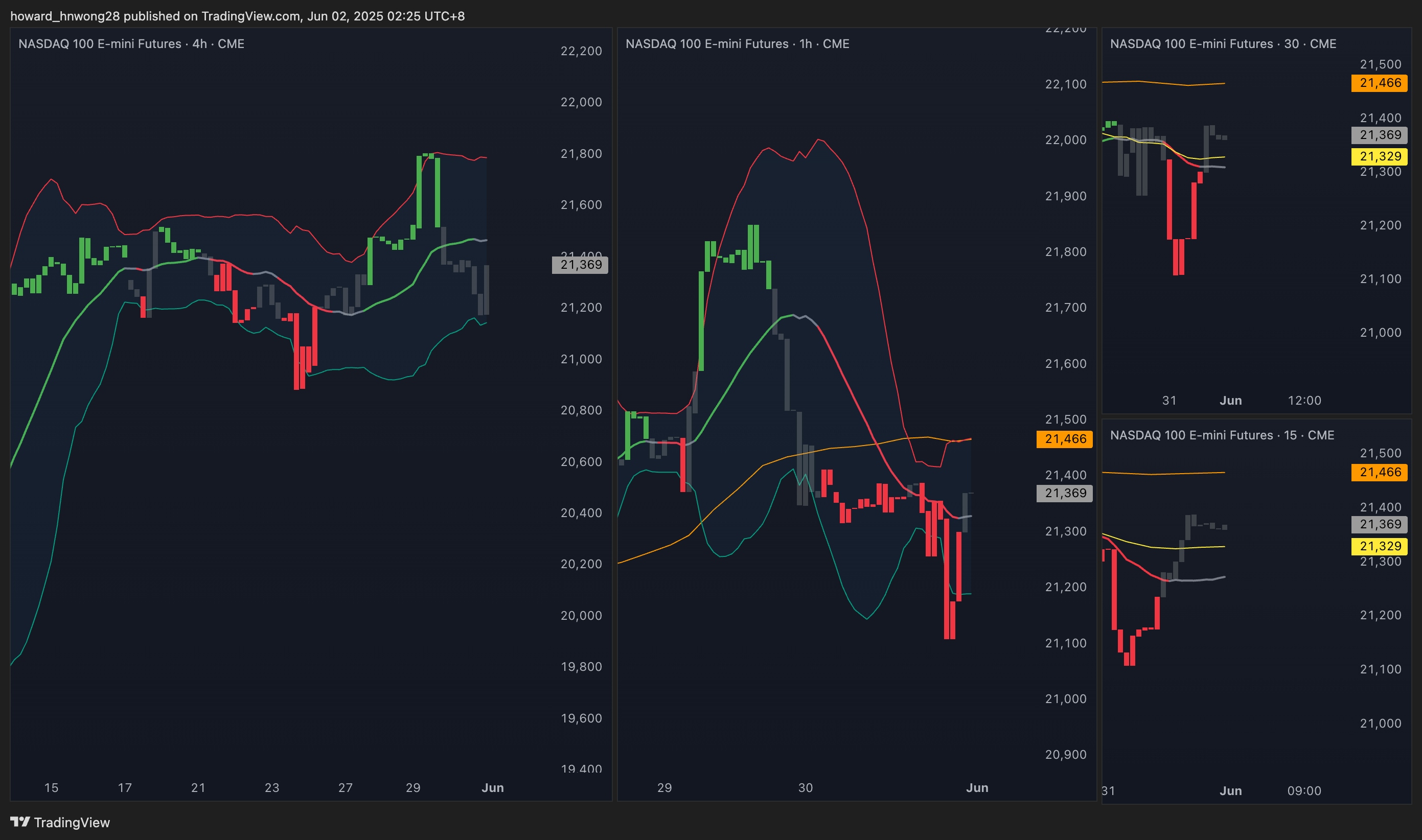Click the 15-minute chart title label

coord(1222,435)
